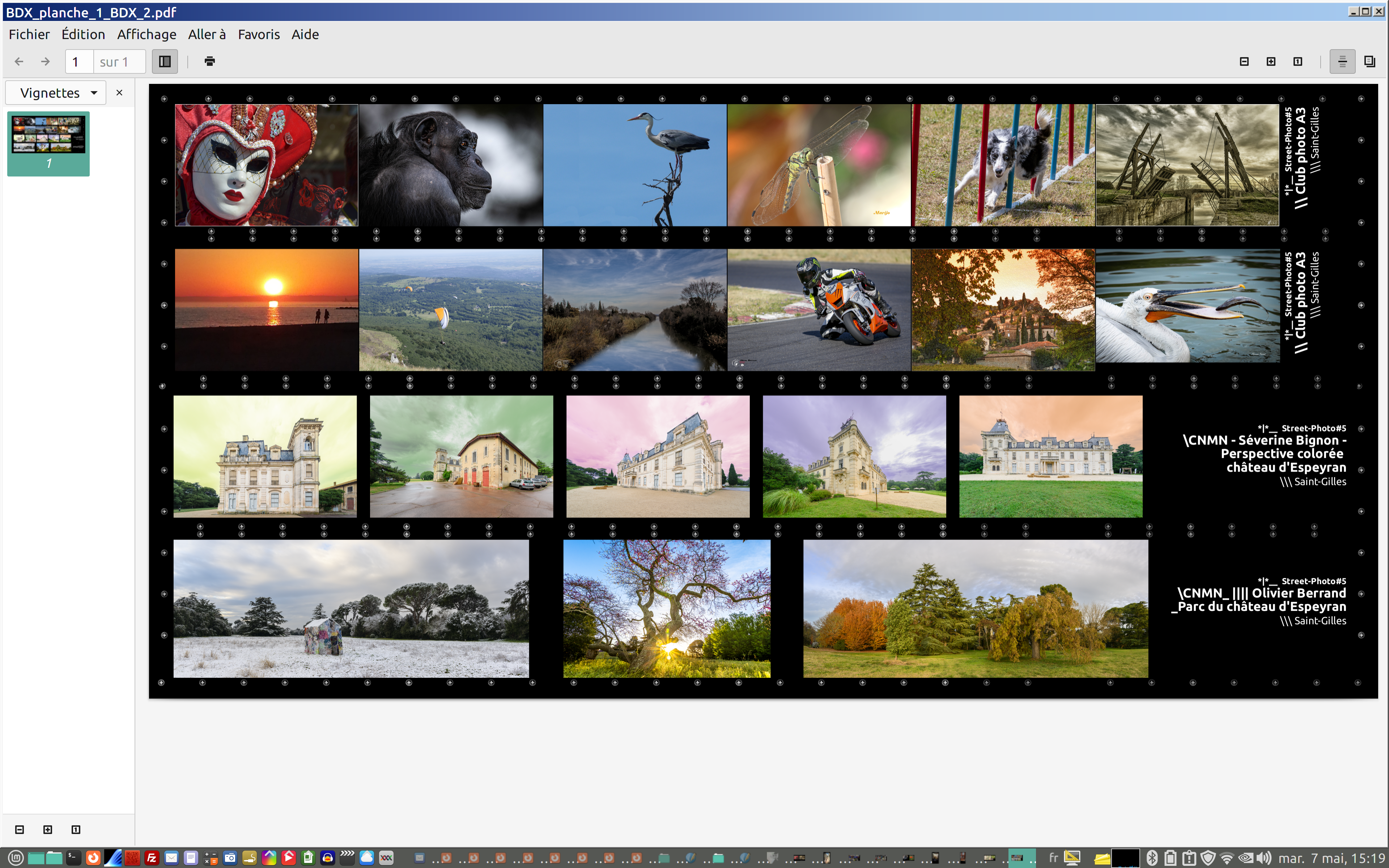Toggle continuous scrolling mode
Image resolution: width=1389 pixels, height=868 pixels.
click(1342, 61)
